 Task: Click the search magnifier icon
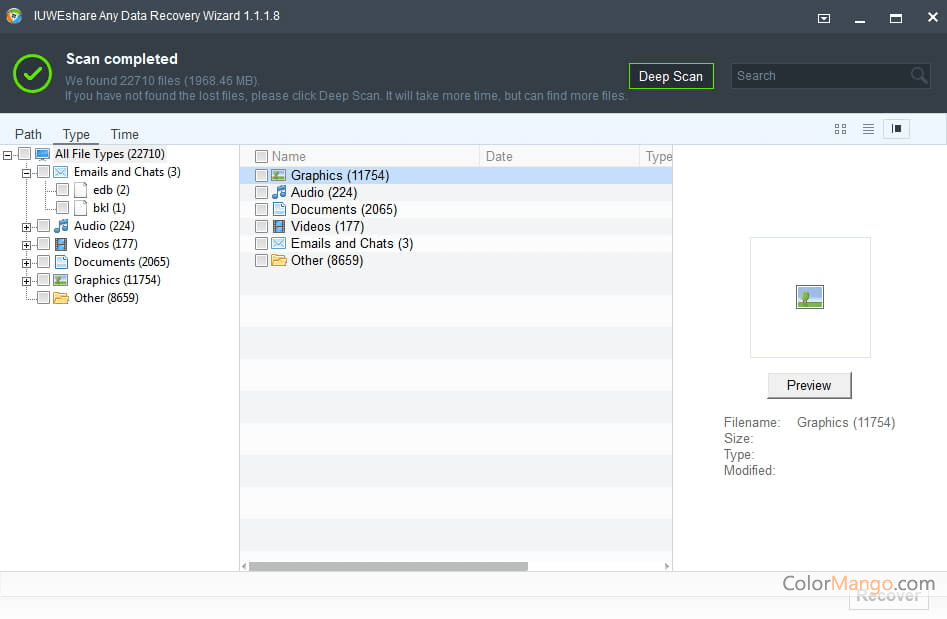pyautogui.click(x=919, y=76)
